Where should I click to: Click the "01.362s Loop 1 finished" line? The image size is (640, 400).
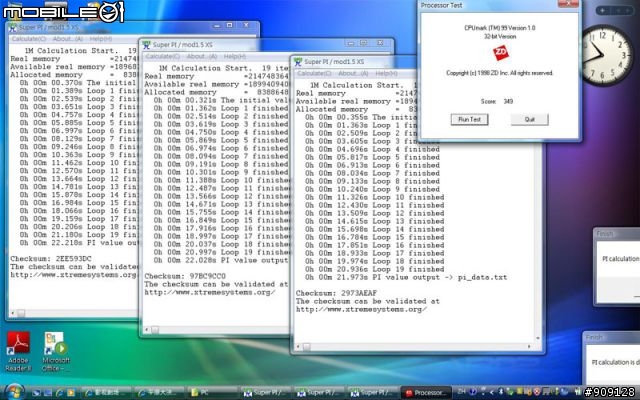(x=221, y=108)
